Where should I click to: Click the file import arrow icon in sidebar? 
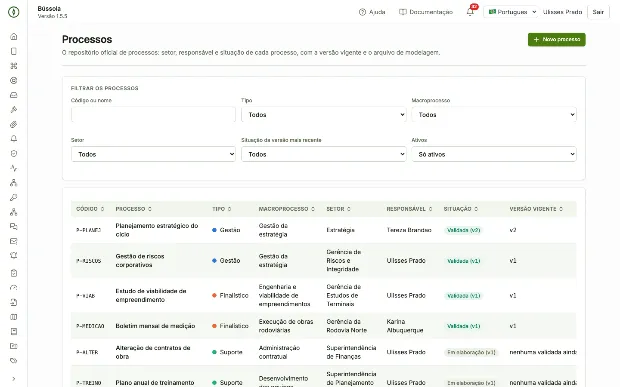(14, 302)
